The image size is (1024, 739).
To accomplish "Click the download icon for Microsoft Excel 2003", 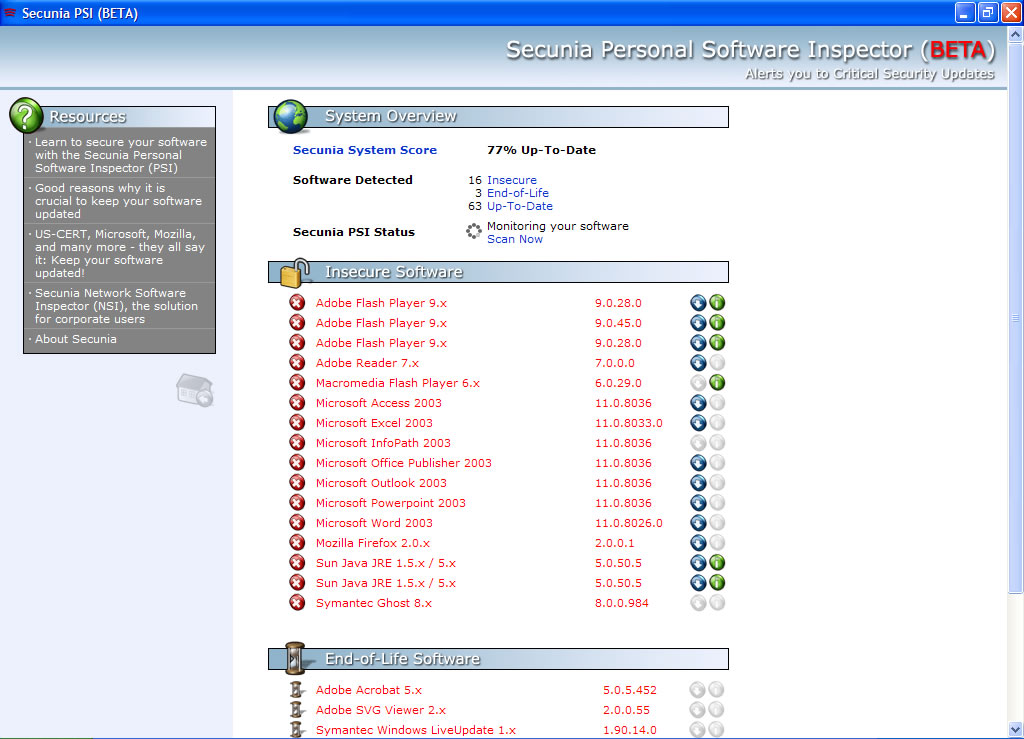I will (698, 423).
